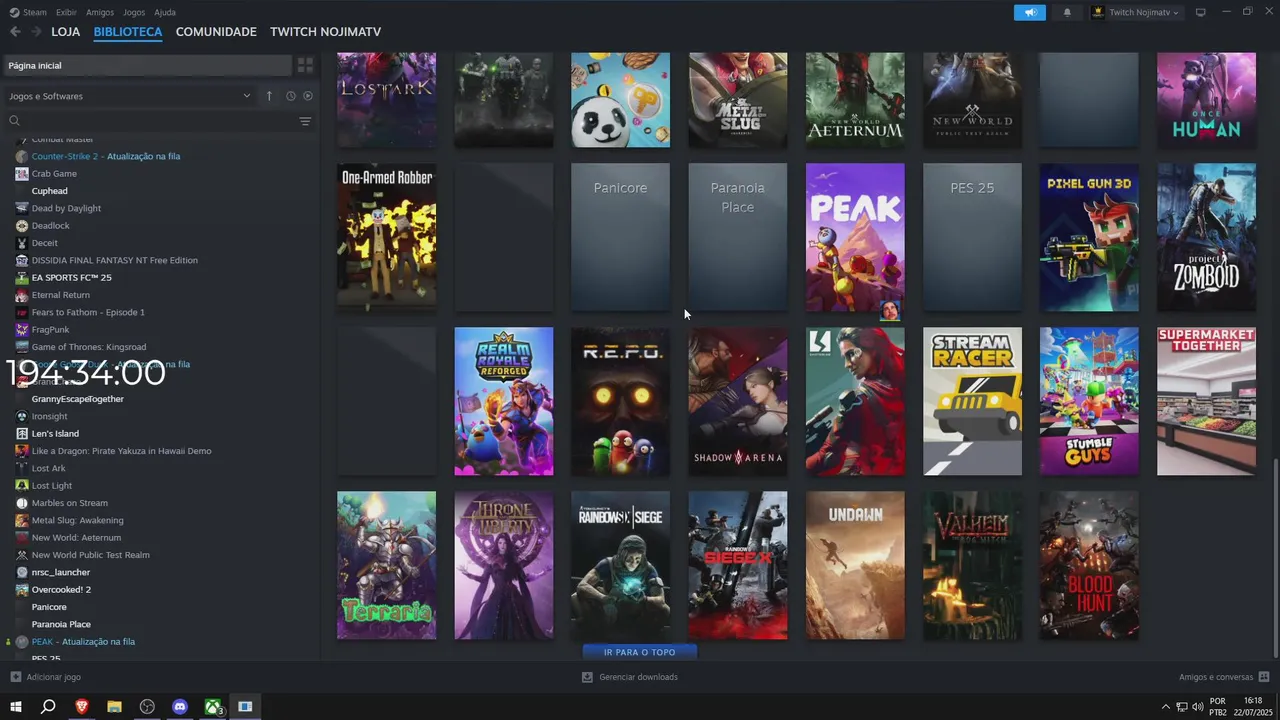This screenshot has width=1280, height=720.
Task: Open the Exibir menu
Action: pyautogui.click(x=66, y=12)
